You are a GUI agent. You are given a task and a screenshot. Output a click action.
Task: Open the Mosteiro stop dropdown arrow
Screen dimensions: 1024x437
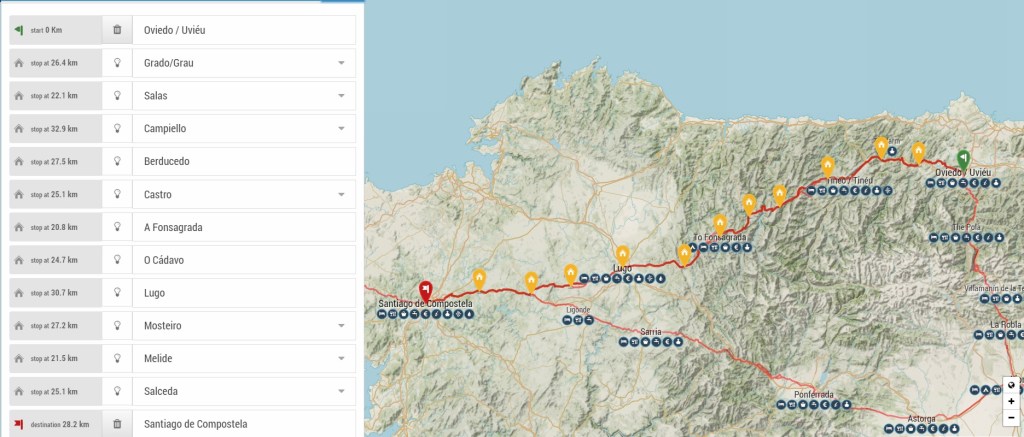coord(341,326)
